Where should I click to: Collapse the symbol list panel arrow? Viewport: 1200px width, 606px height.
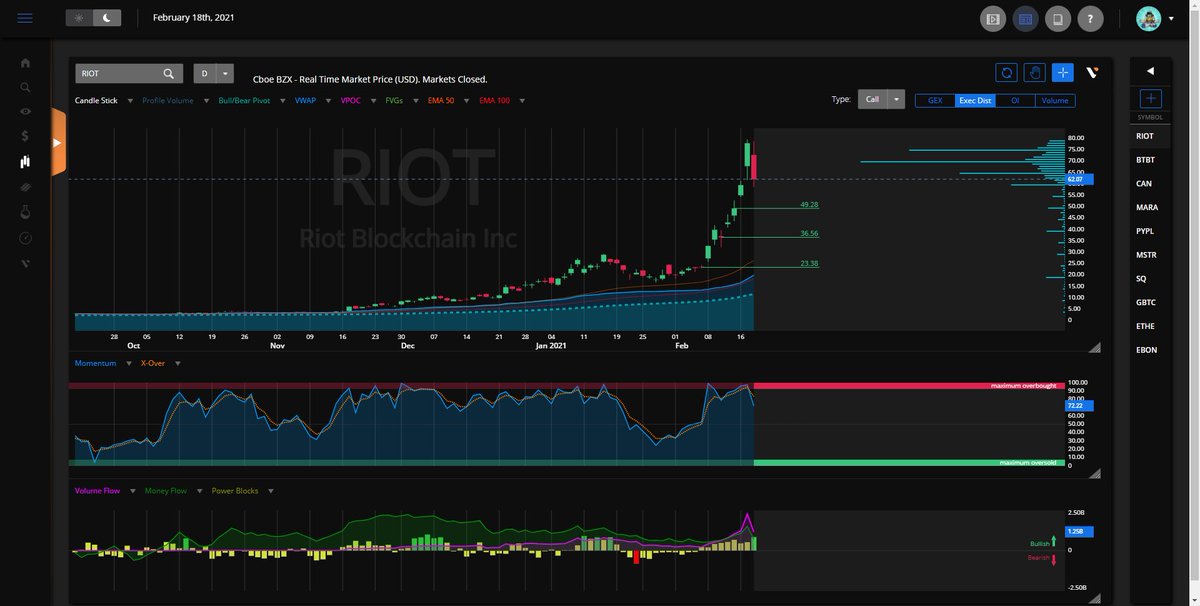[1150, 71]
